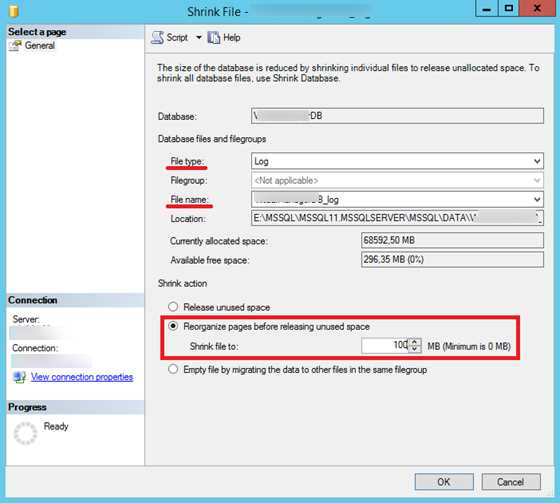The image size is (560, 503).
Task: Open the Script dropdown arrow
Action: [199, 37]
